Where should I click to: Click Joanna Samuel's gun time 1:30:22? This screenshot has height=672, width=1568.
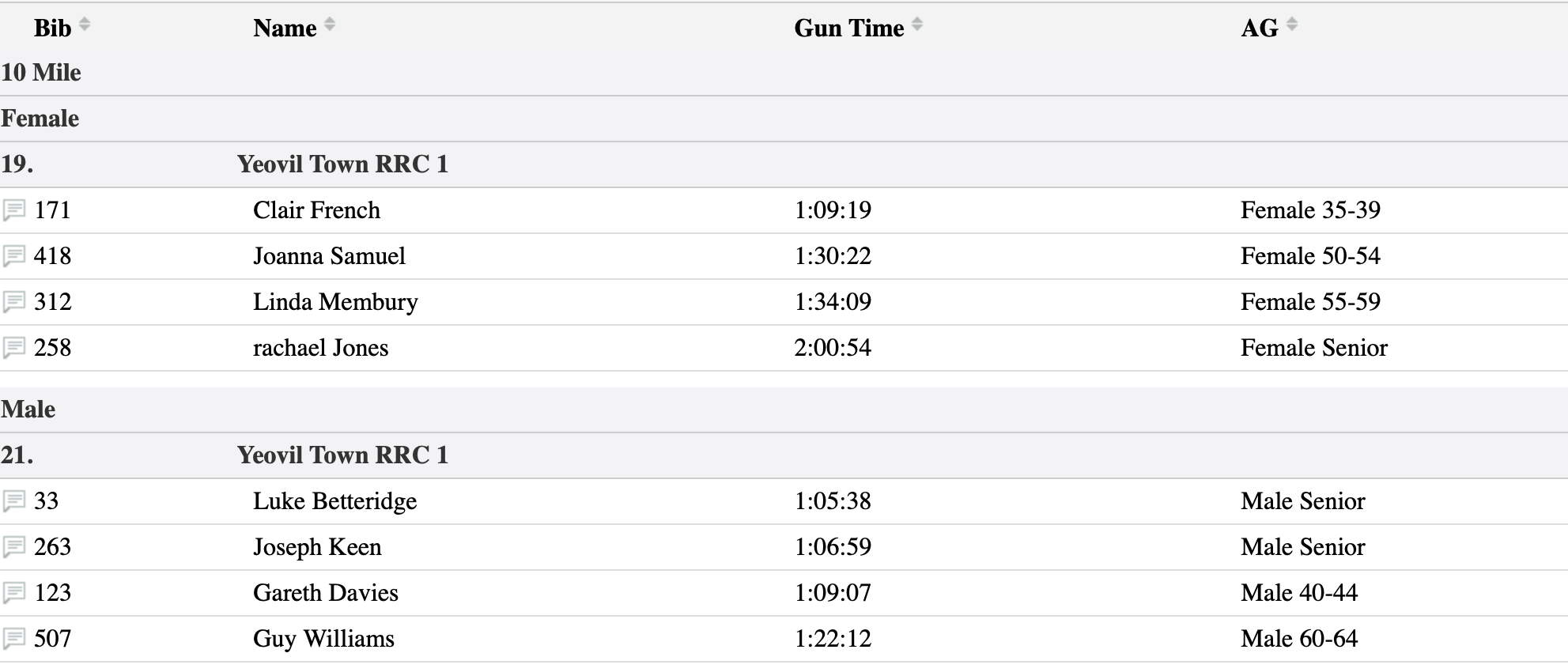click(833, 256)
